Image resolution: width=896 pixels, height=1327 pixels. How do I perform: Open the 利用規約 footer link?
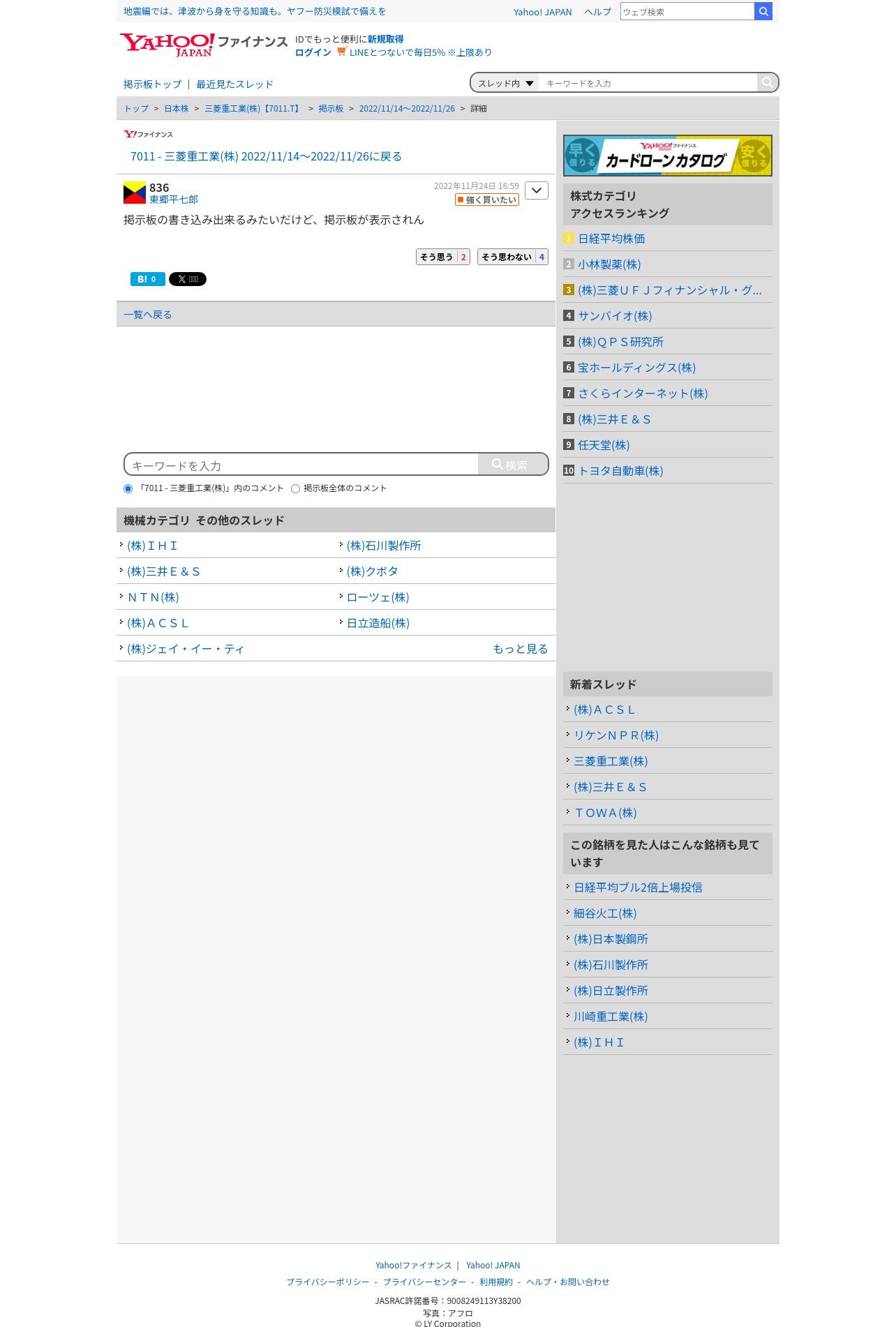(496, 1282)
